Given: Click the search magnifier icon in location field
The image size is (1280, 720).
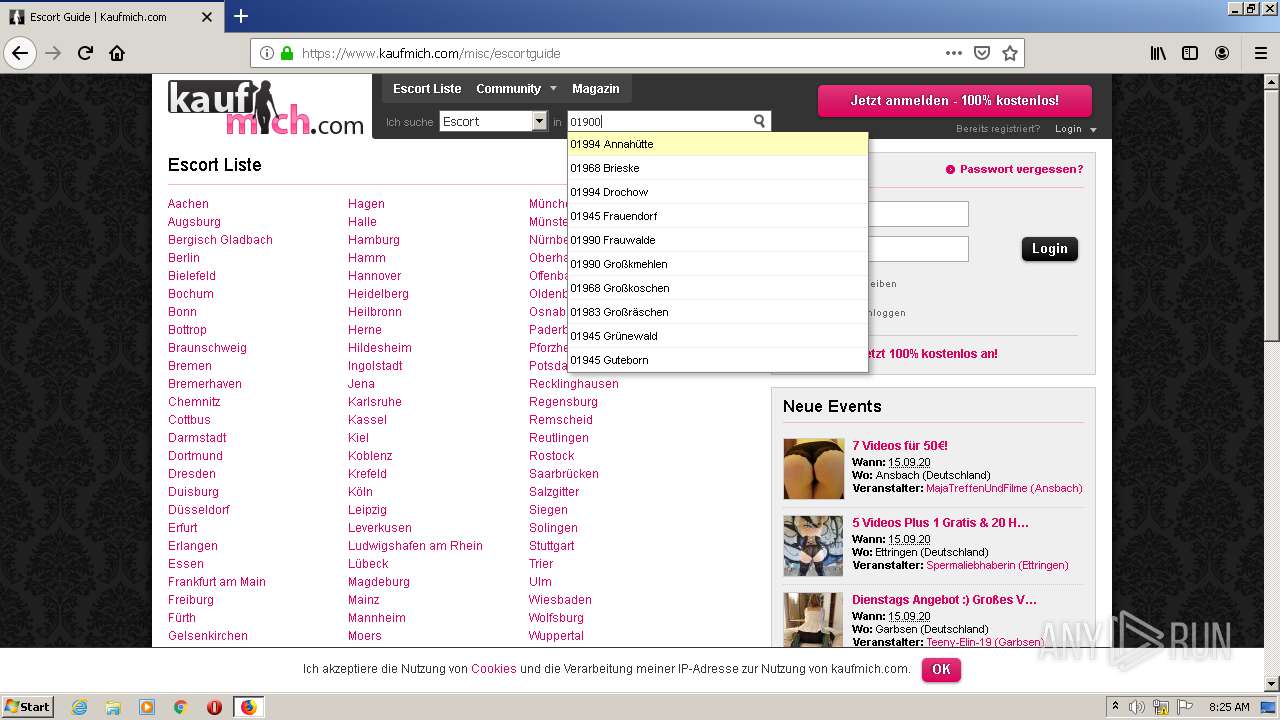Looking at the screenshot, I should tap(759, 121).
